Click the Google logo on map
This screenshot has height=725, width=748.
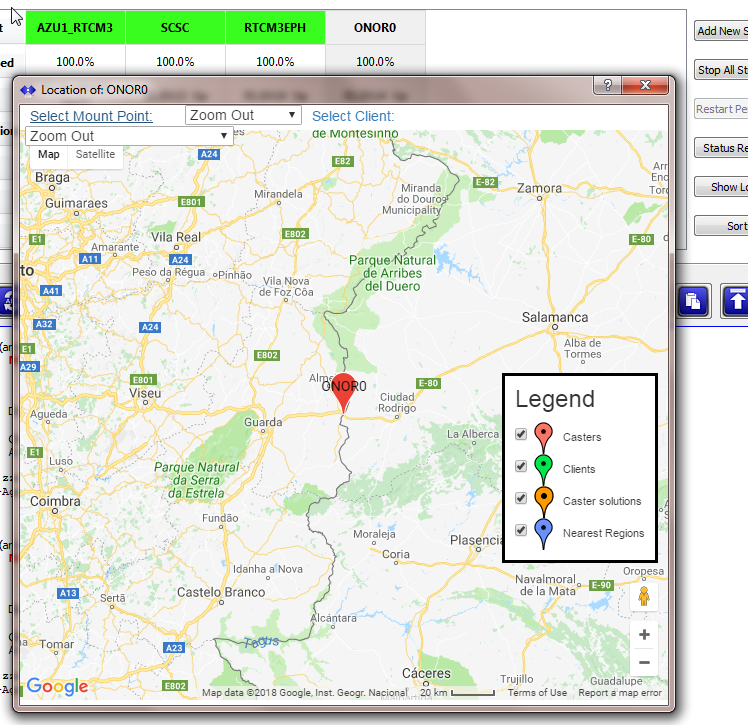(58, 686)
